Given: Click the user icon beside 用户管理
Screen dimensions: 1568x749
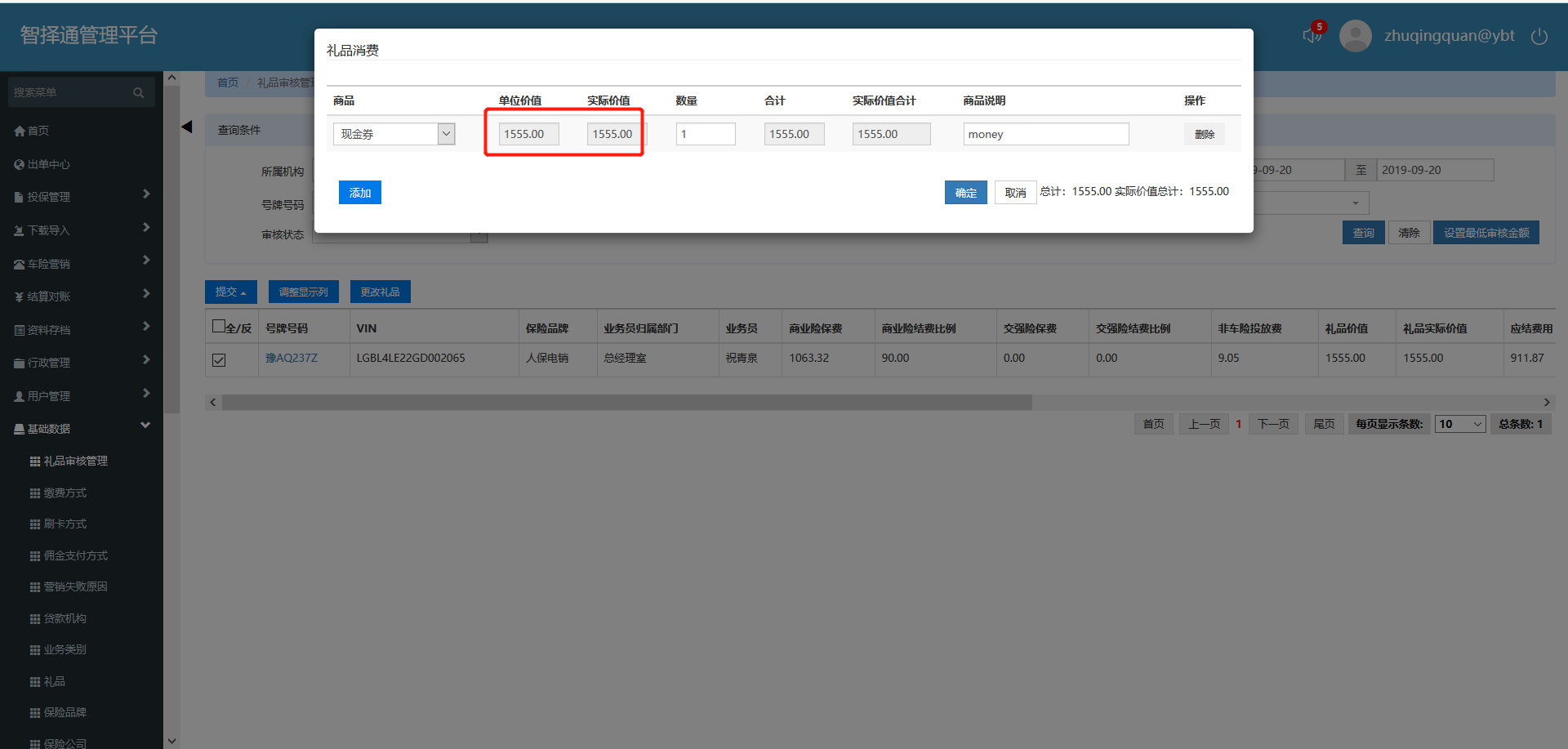Looking at the screenshot, I should (20, 396).
